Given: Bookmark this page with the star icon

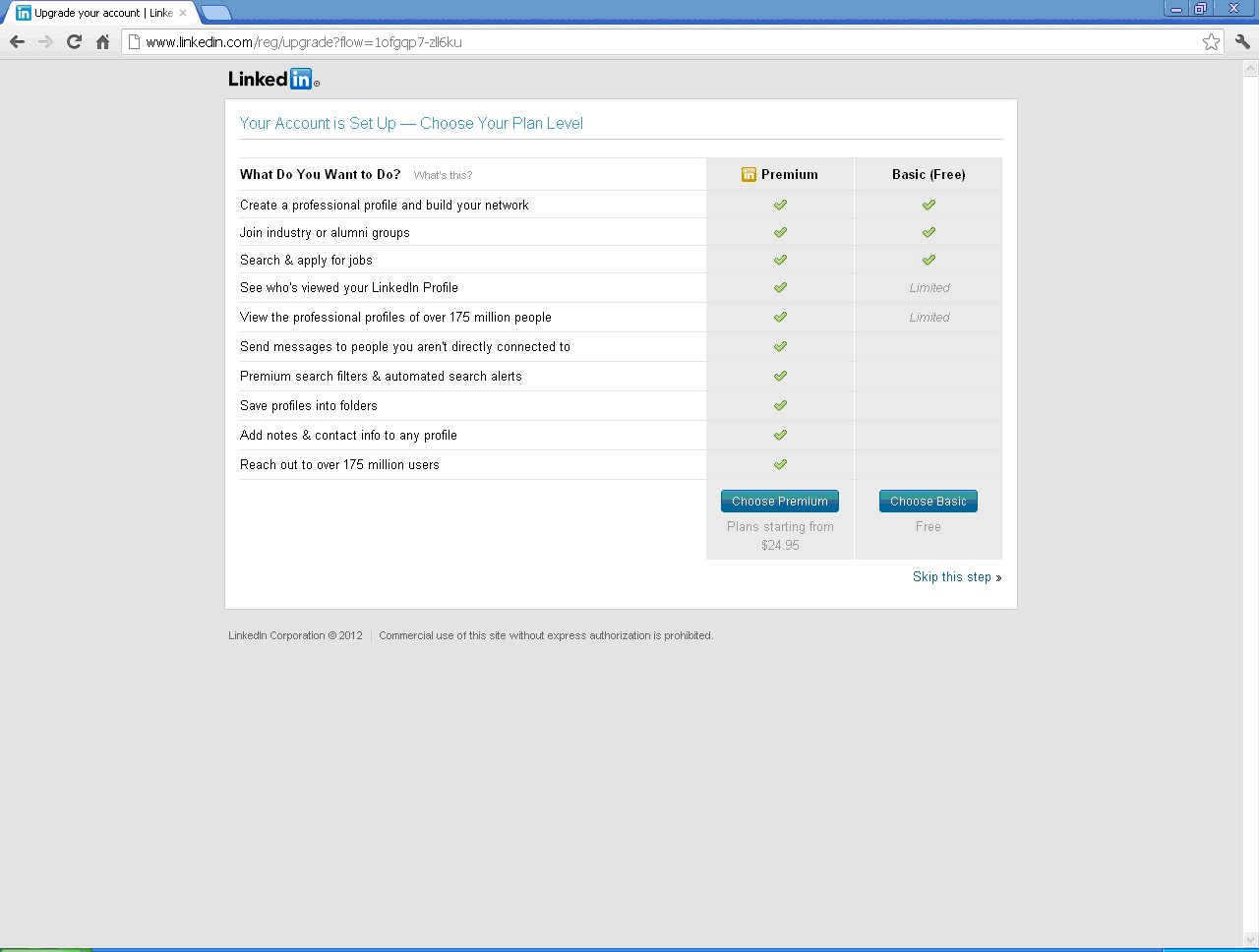Looking at the screenshot, I should (1211, 41).
